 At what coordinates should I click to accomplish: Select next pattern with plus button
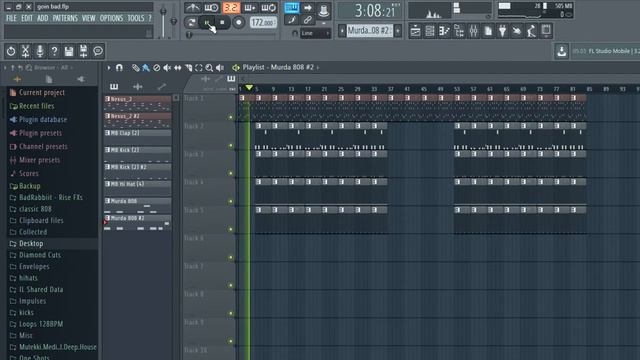[x=398, y=31]
